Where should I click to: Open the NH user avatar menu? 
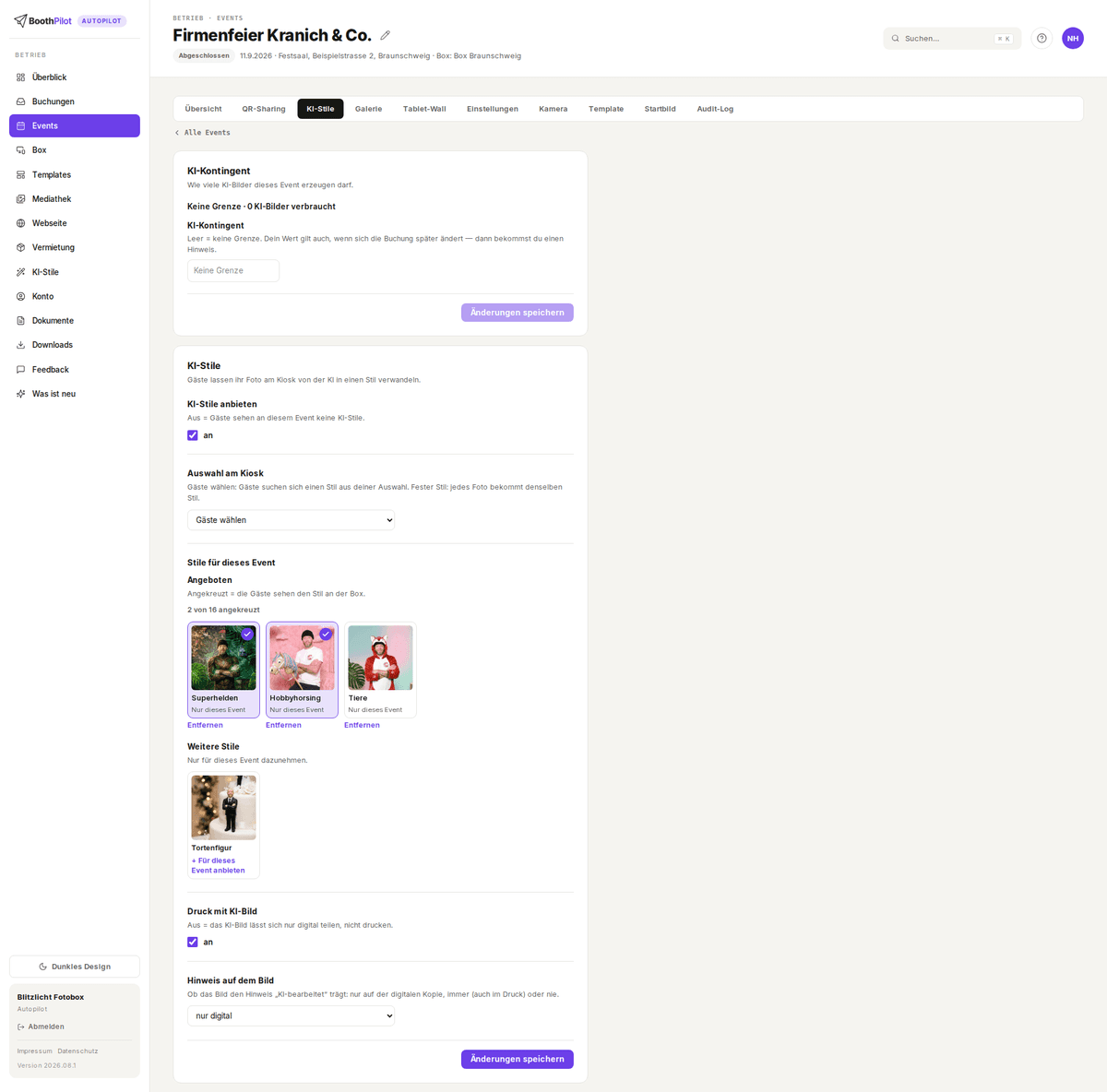tap(1073, 39)
